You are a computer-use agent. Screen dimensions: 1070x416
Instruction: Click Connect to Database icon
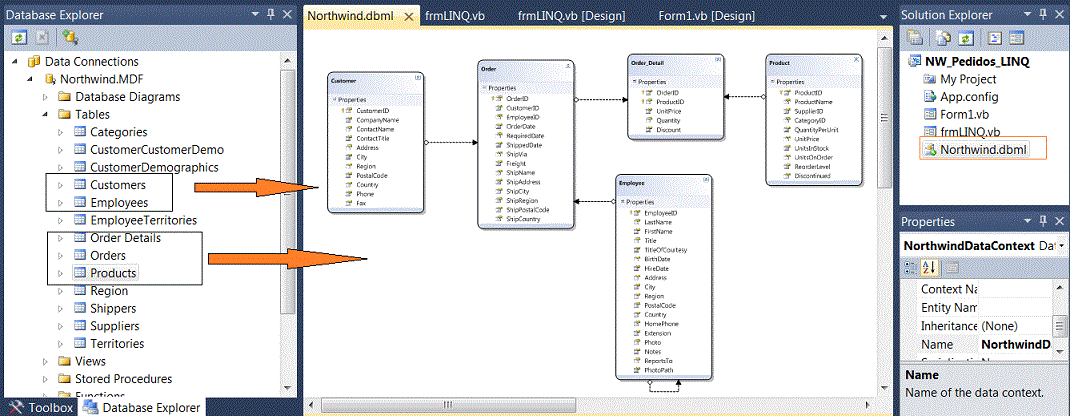pyautogui.click(x=69, y=38)
